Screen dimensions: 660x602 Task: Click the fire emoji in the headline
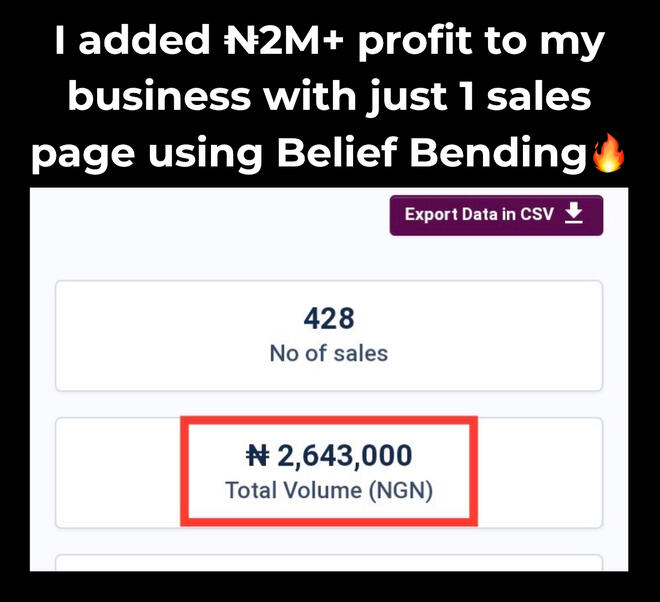tap(608, 153)
